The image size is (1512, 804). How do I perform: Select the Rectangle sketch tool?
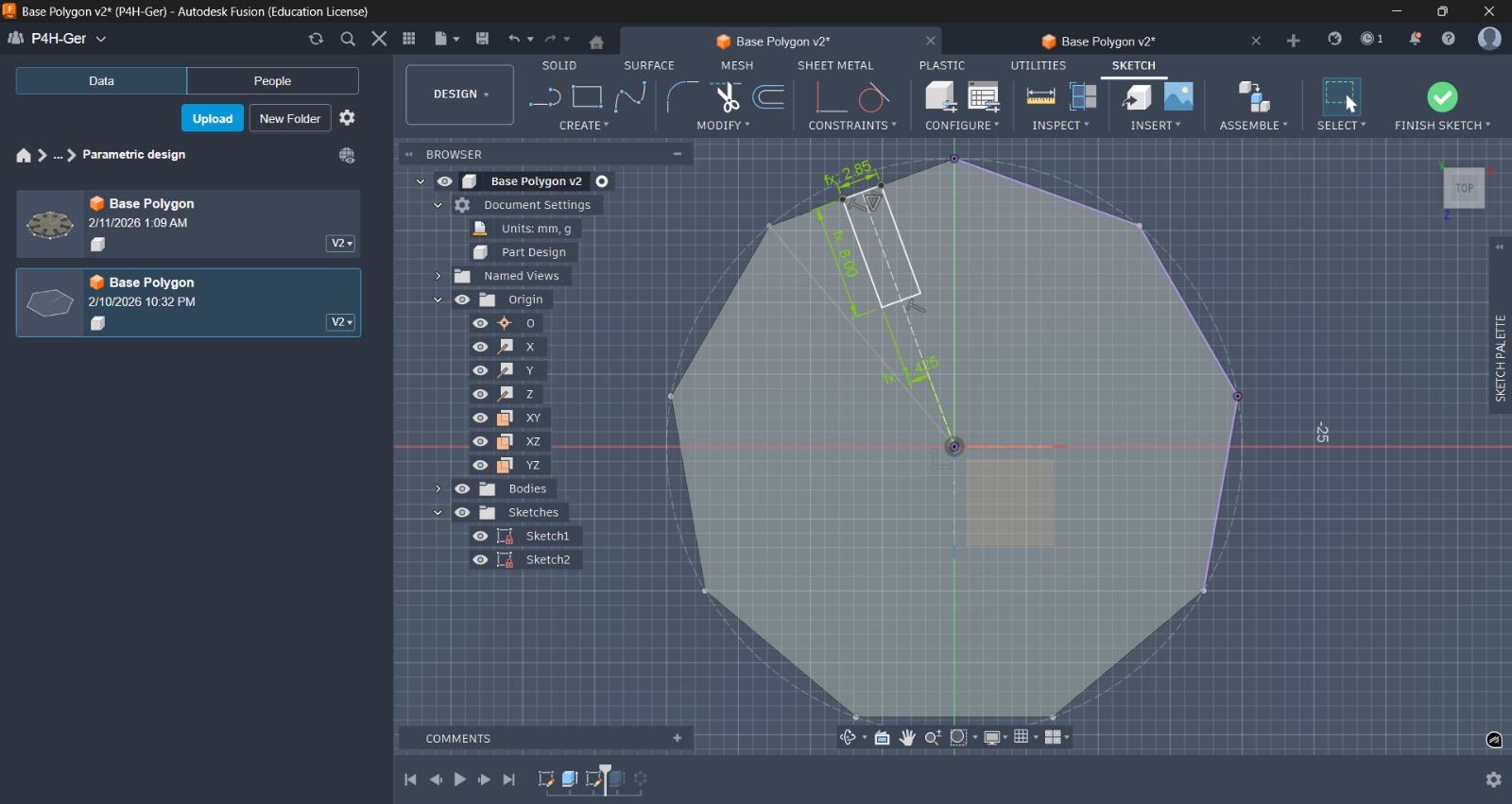point(587,96)
